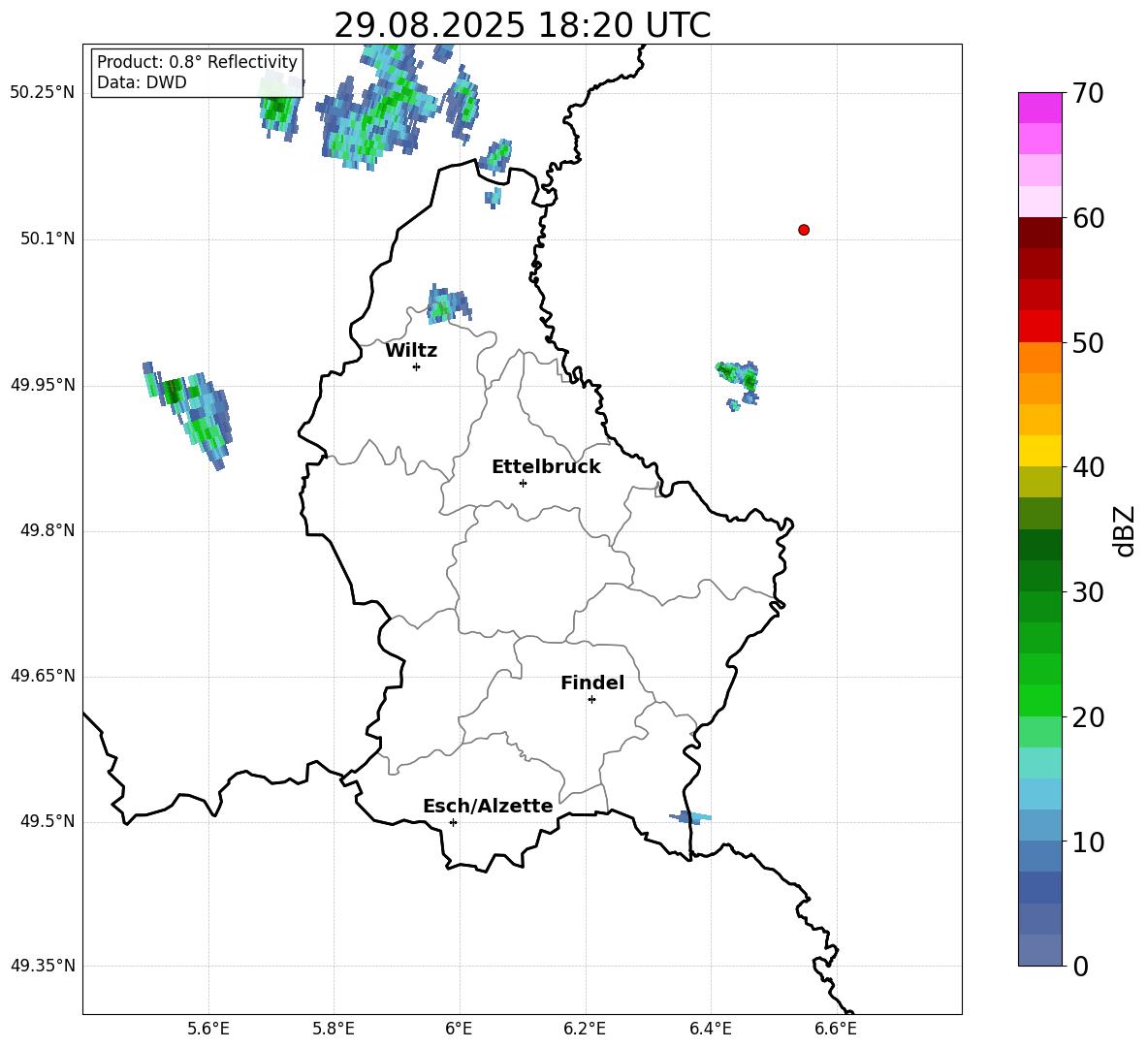This screenshot has height=1048, width=1148.
Task: Click the colorbar tick value 60
Action: [x=1088, y=218]
